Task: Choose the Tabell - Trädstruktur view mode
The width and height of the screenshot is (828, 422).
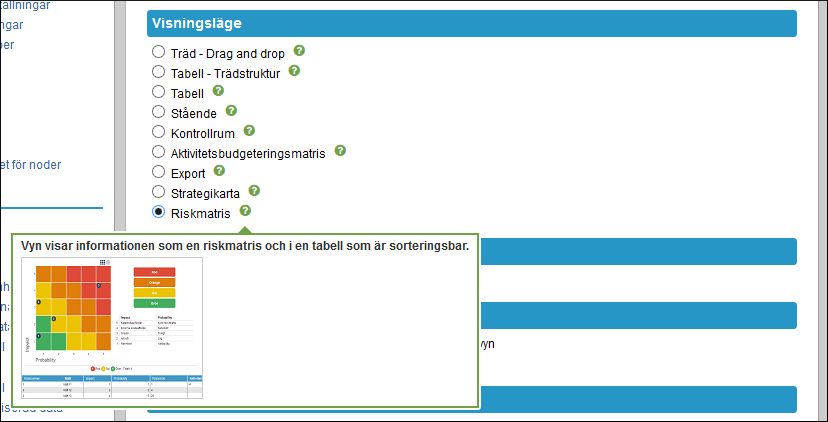Action: [x=158, y=71]
